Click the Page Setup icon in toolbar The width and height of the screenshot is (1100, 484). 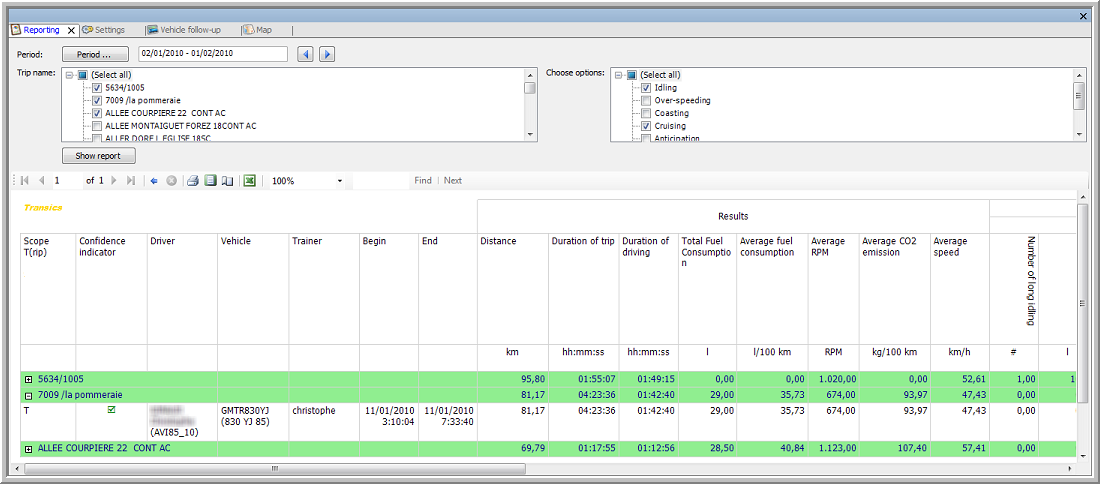(x=227, y=181)
